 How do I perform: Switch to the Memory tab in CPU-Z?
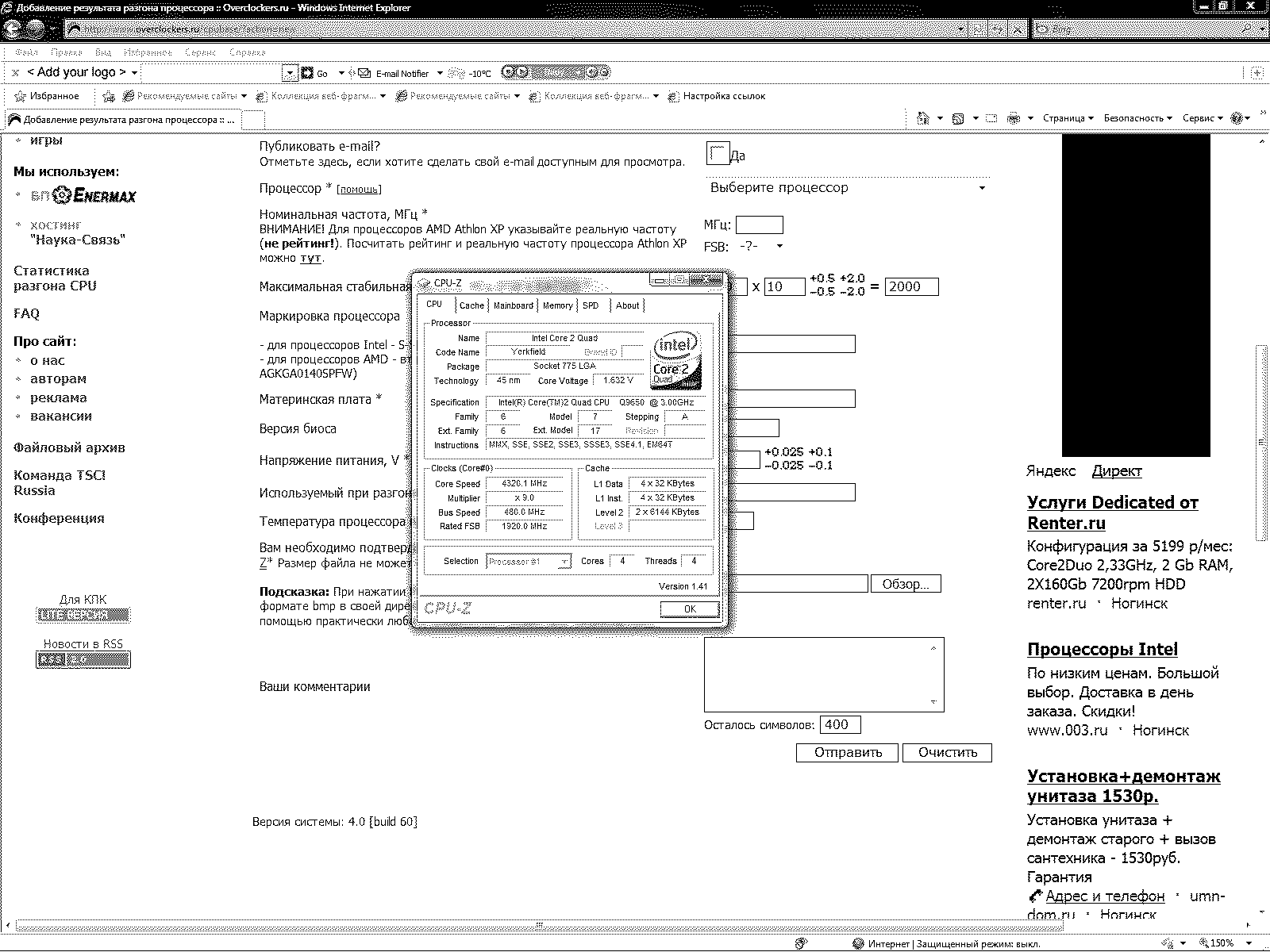tap(557, 305)
